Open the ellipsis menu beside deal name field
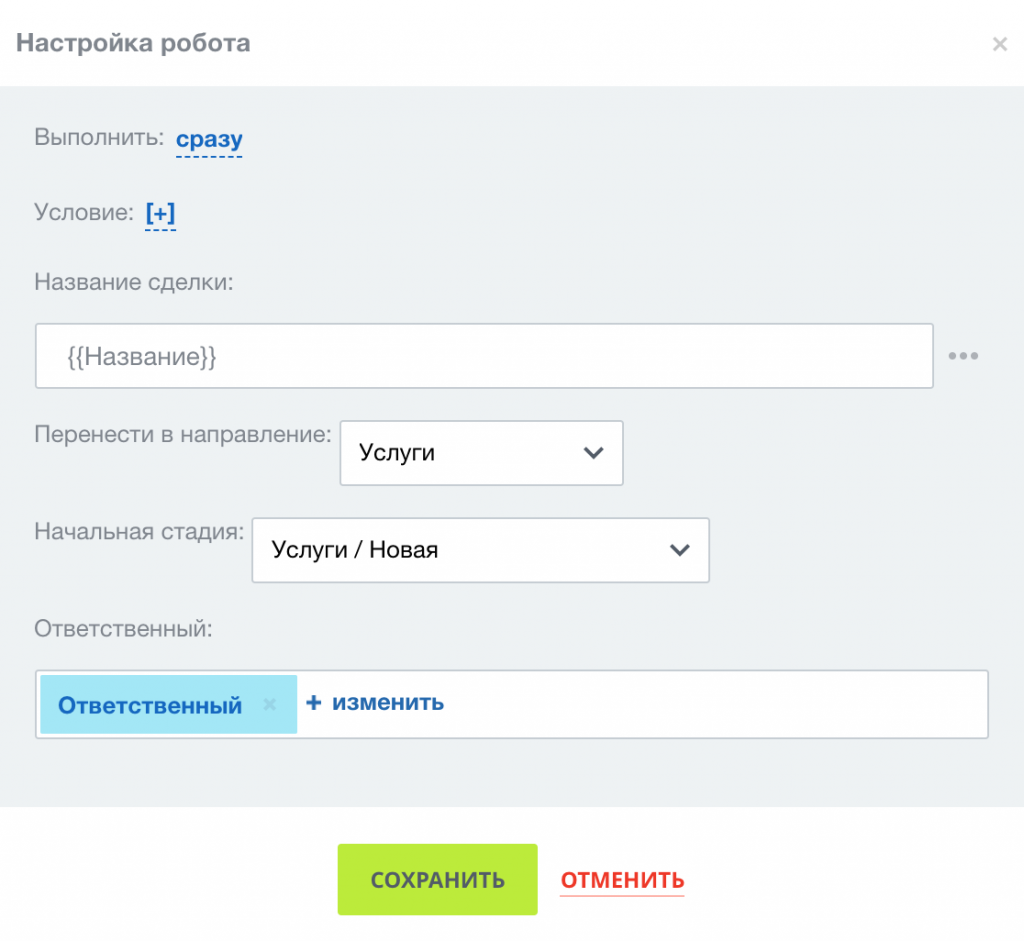The width and height of the screenshot is (1024, 941). pyautogui.click(x=963, y=354)
